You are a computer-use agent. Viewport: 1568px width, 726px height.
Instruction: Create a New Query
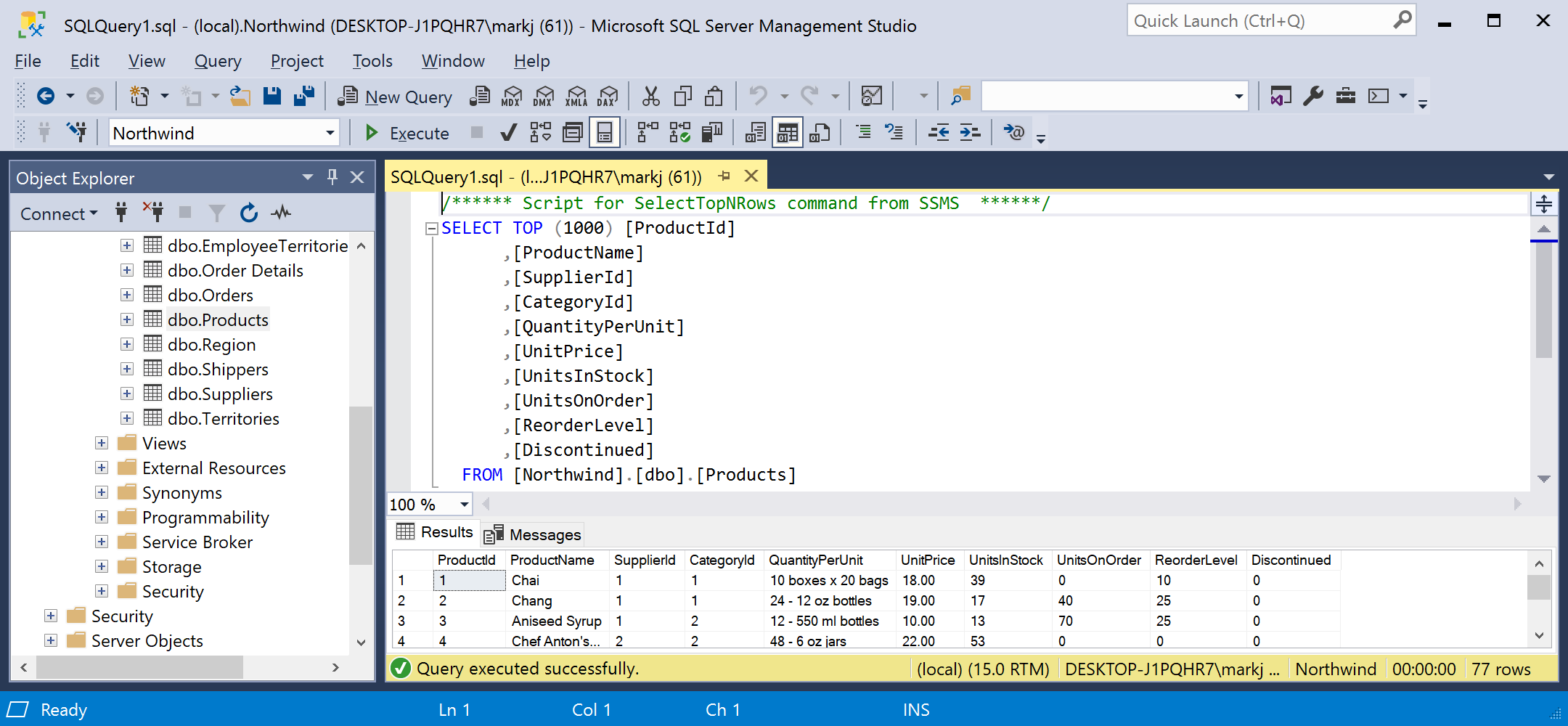(x=396, y=96)
